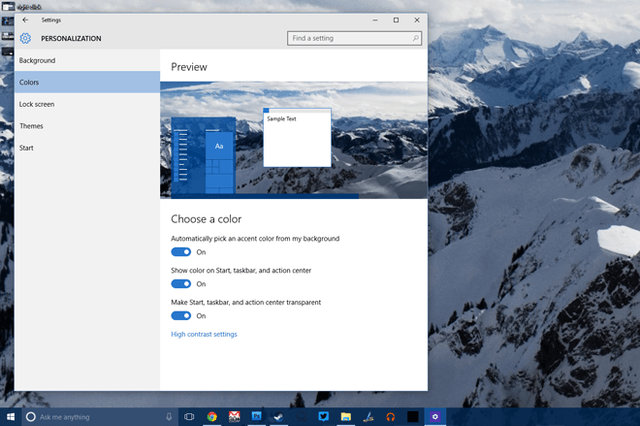
Task: Open Gmail from the taskbar
Action: coord(234,417)
